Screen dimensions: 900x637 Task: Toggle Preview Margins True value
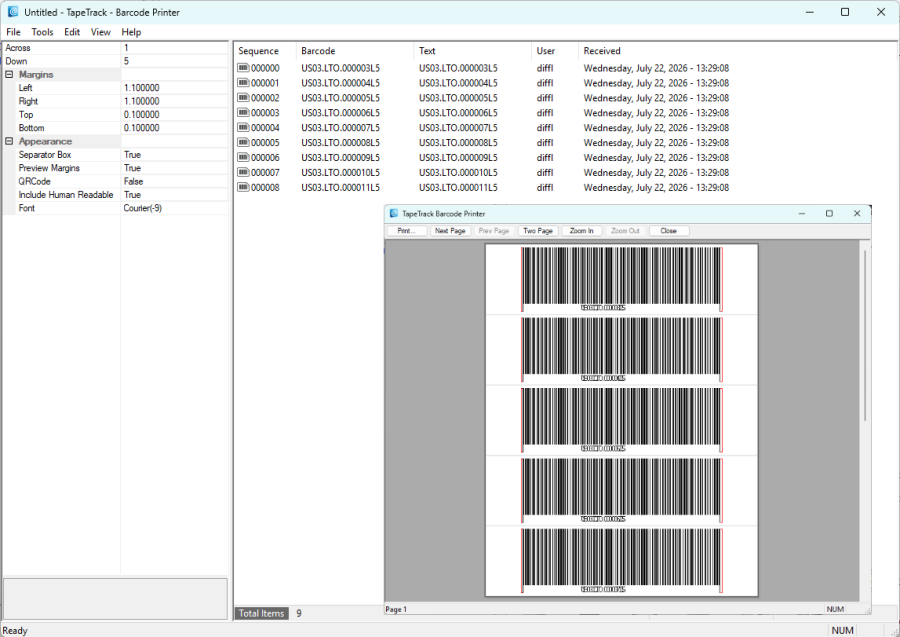point(174,168)
